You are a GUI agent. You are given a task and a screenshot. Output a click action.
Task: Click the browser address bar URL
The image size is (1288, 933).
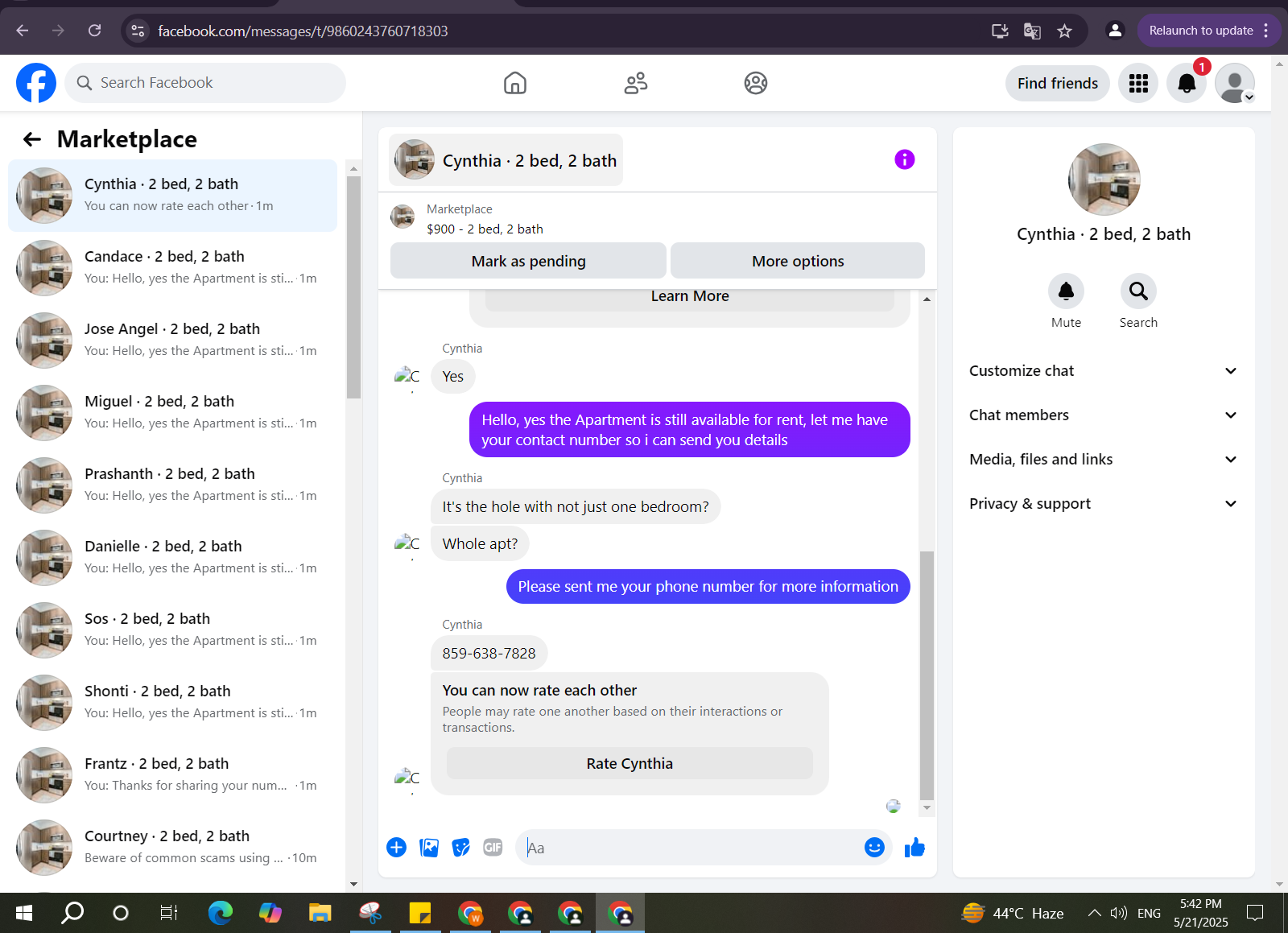303,31
